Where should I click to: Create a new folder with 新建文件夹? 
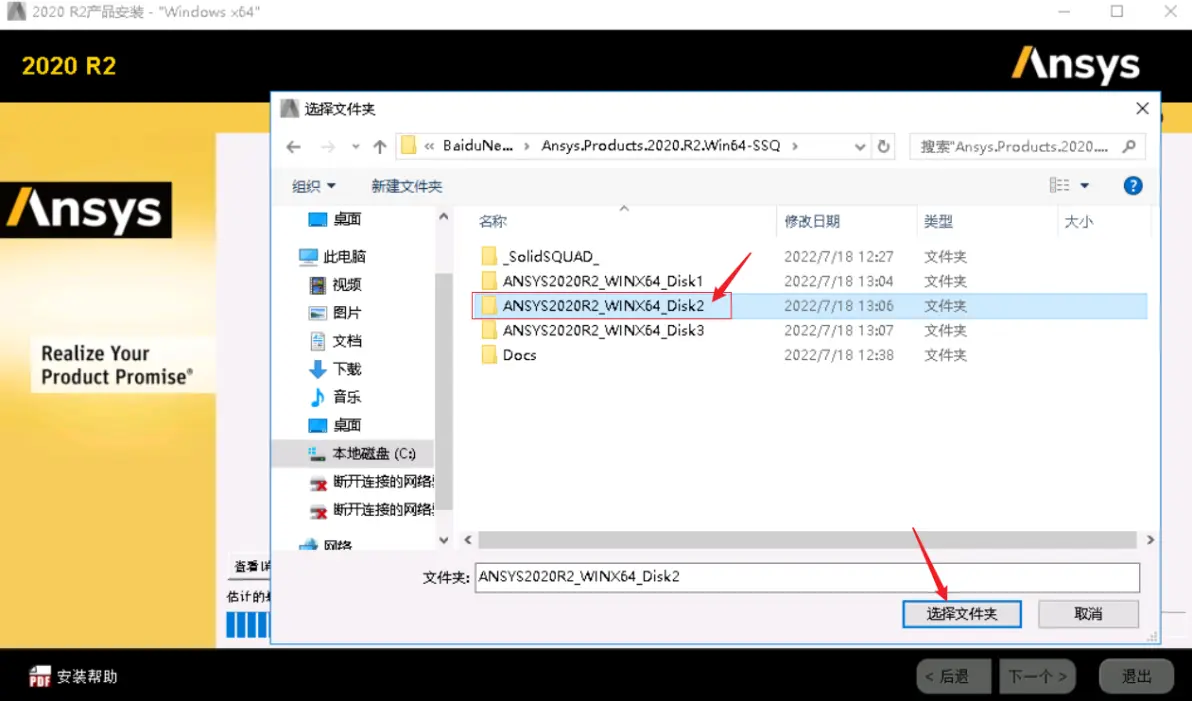pyautogui.click(x=407, y=186)
